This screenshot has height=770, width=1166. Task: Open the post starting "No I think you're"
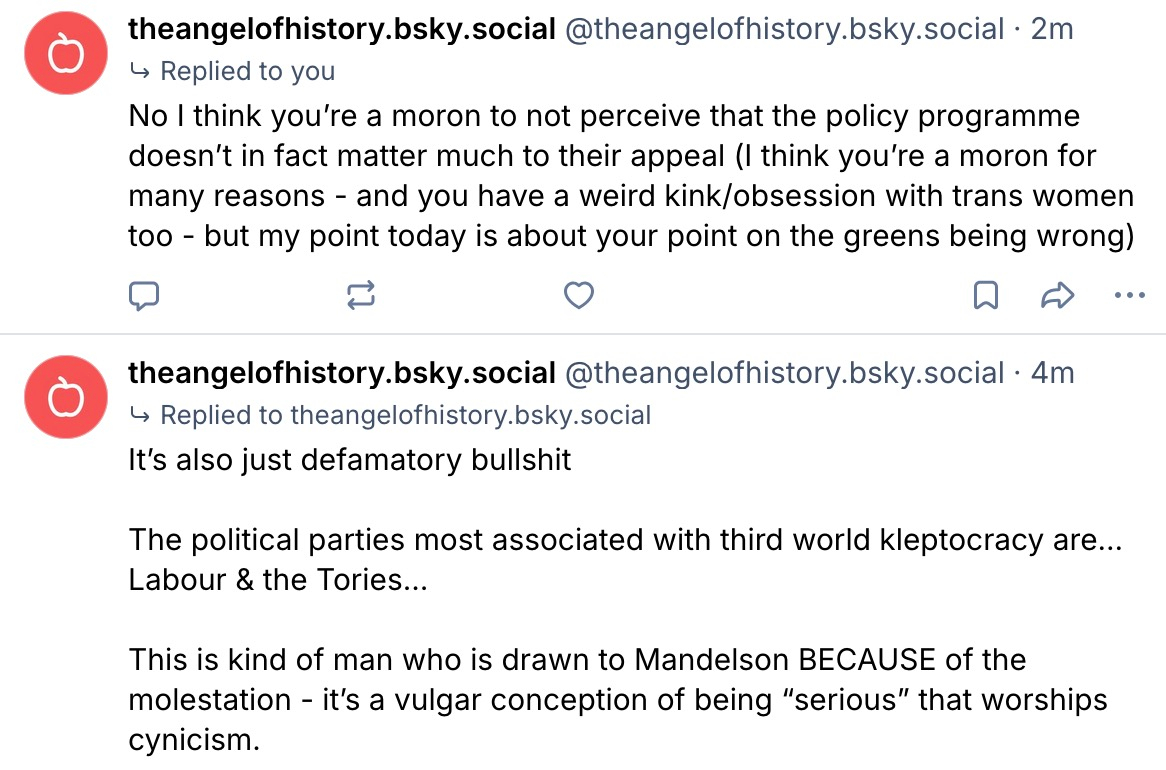tap(630, 175)
